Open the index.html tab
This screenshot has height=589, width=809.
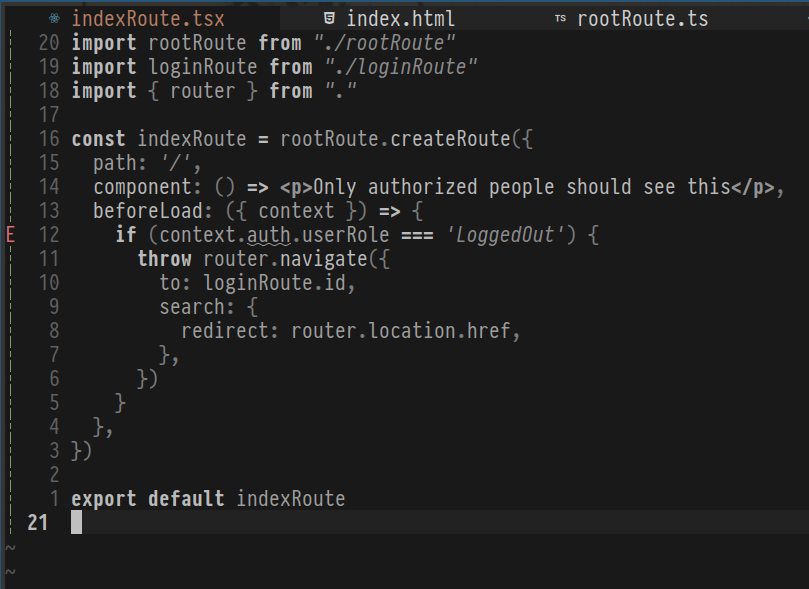pos(400,19)
